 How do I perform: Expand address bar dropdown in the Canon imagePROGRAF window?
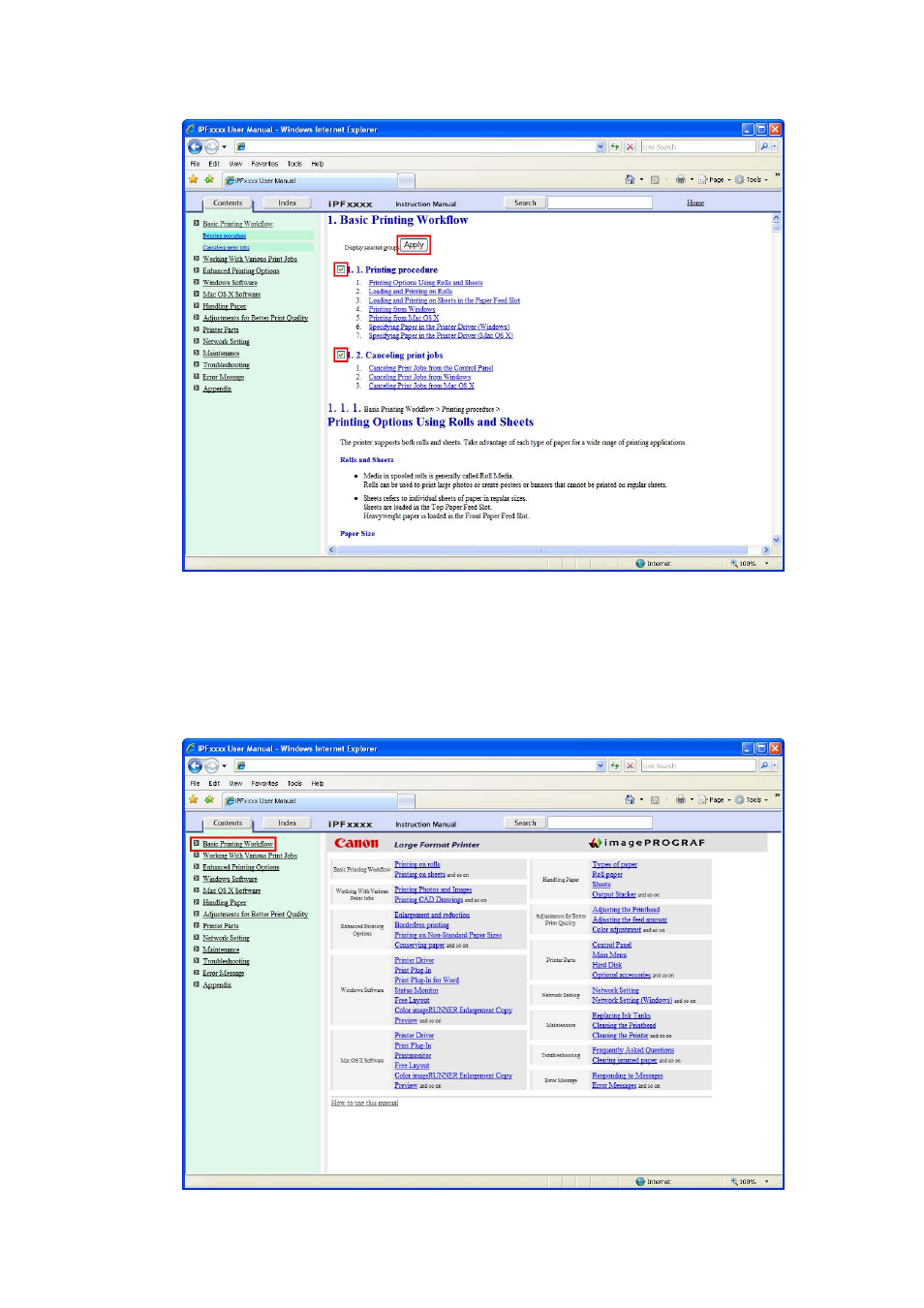[x=601, y=765]
